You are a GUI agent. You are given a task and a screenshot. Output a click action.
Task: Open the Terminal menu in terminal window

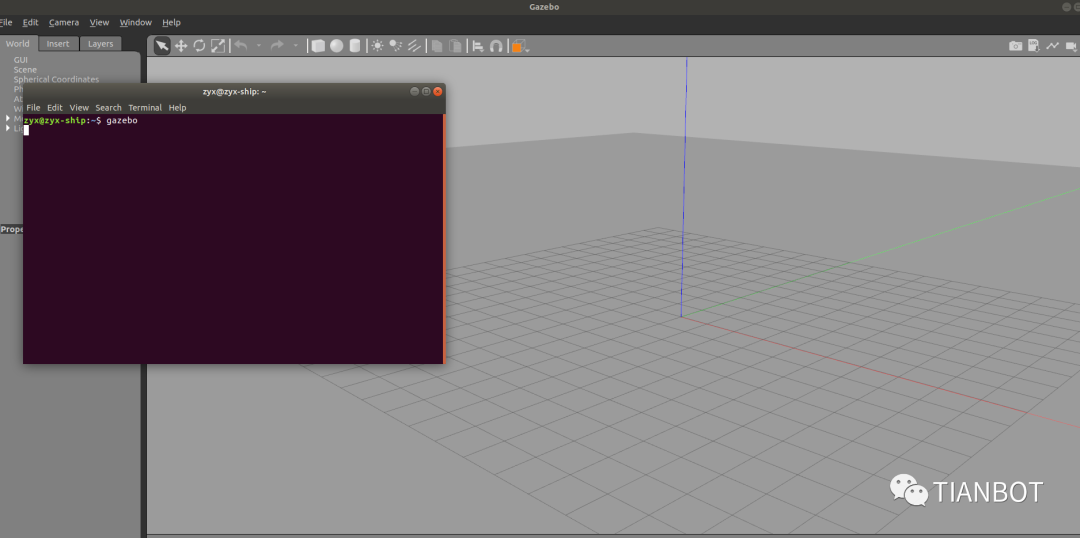[145, 107]
